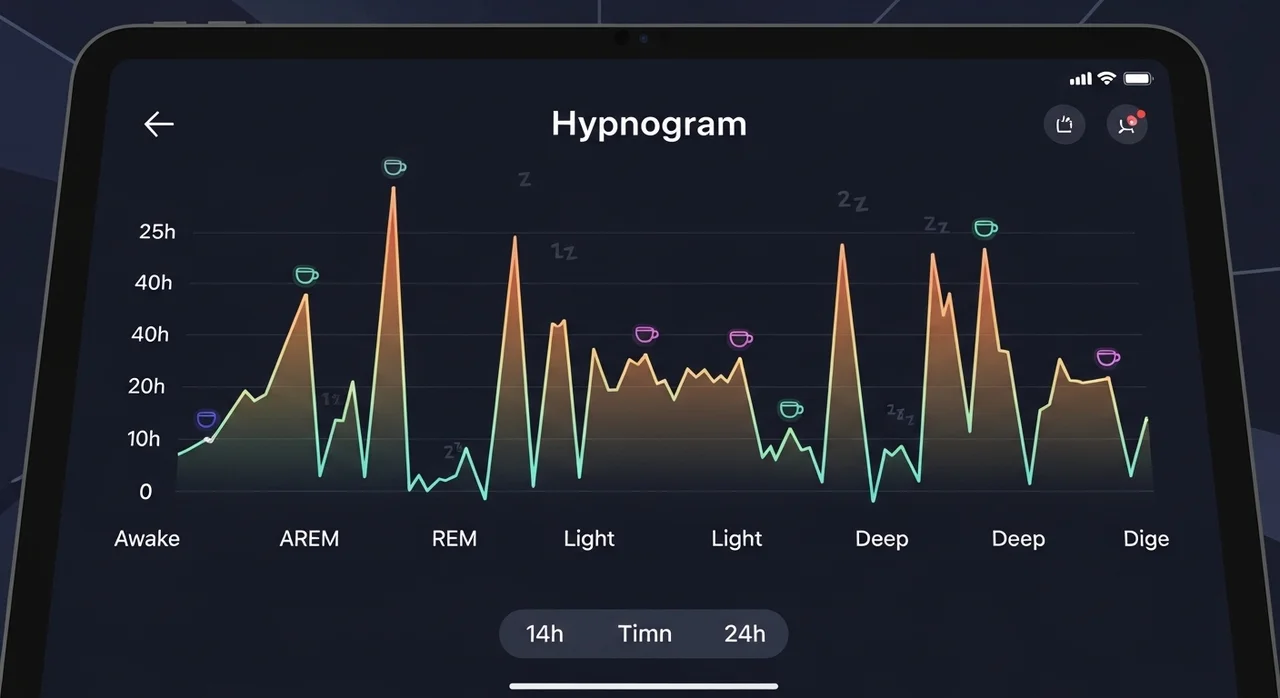Tap the green cup marker above the tallest peak

pos(394,167)
